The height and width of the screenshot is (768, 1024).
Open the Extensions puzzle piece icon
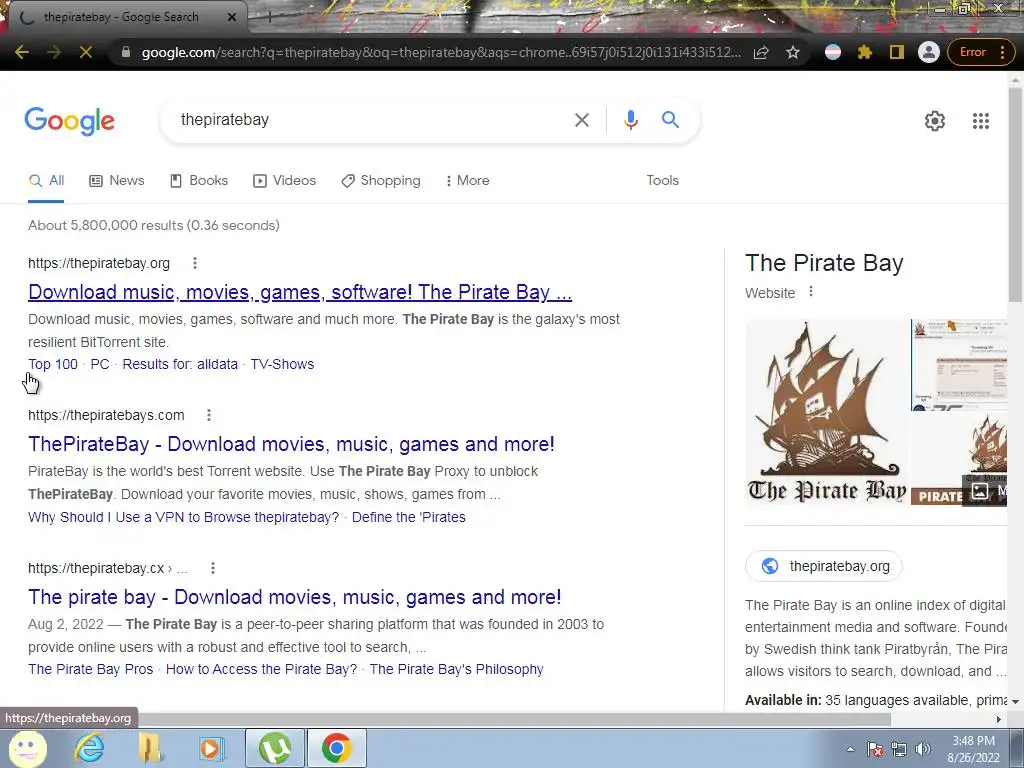pos(865,52)
